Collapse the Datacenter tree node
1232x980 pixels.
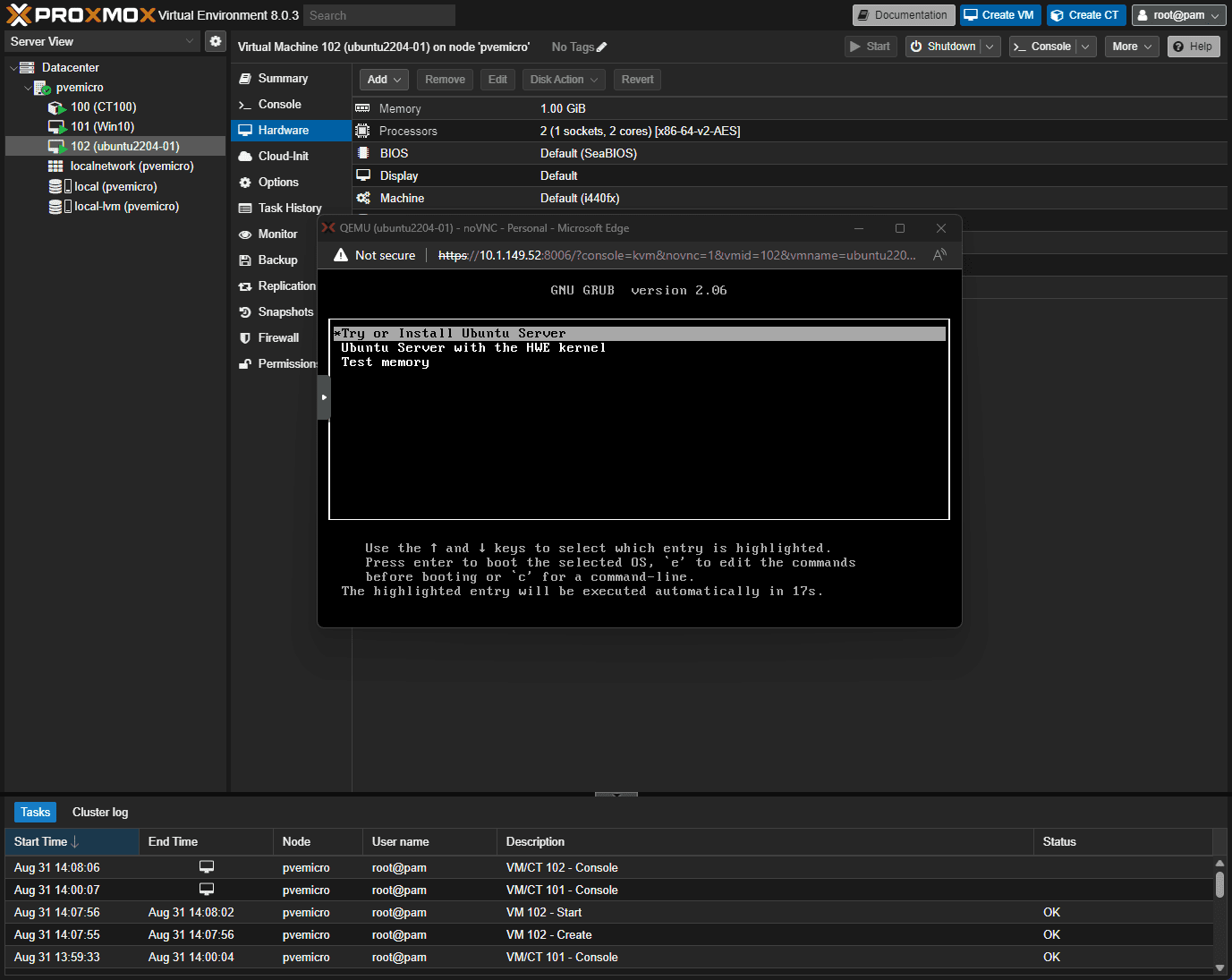(x=13, y=68)
